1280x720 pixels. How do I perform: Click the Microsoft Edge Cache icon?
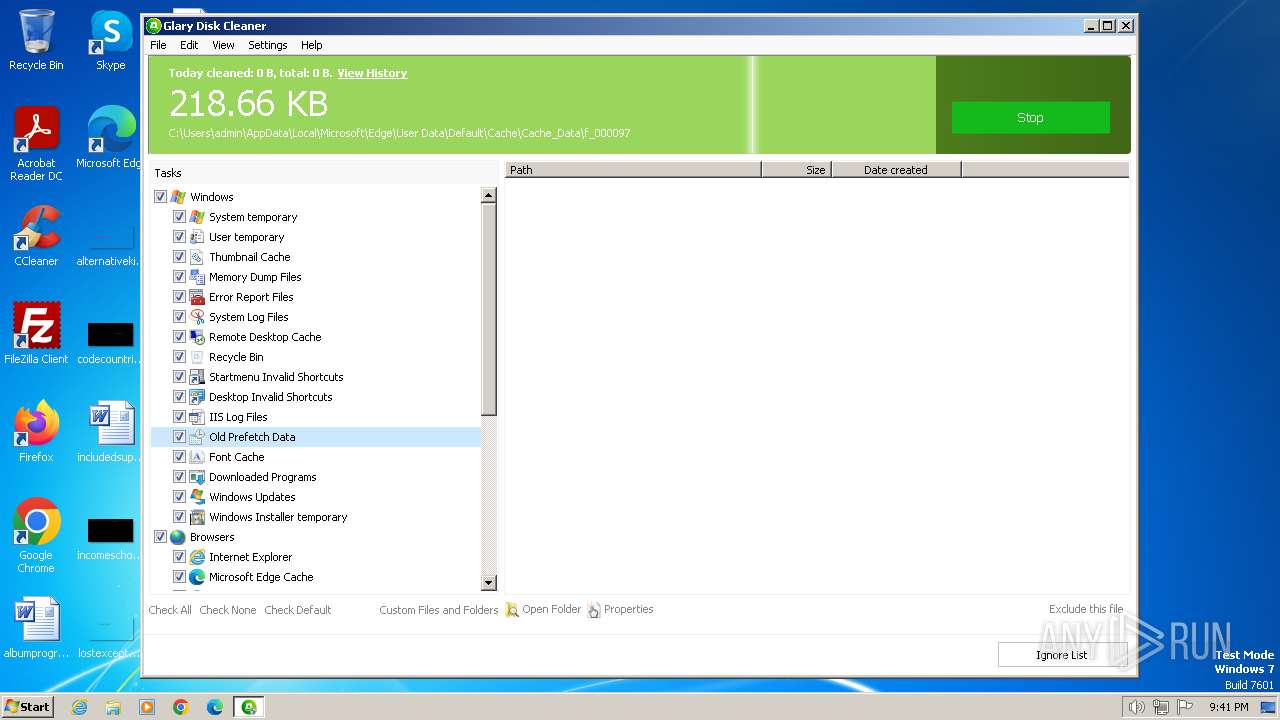click(197, 577)
